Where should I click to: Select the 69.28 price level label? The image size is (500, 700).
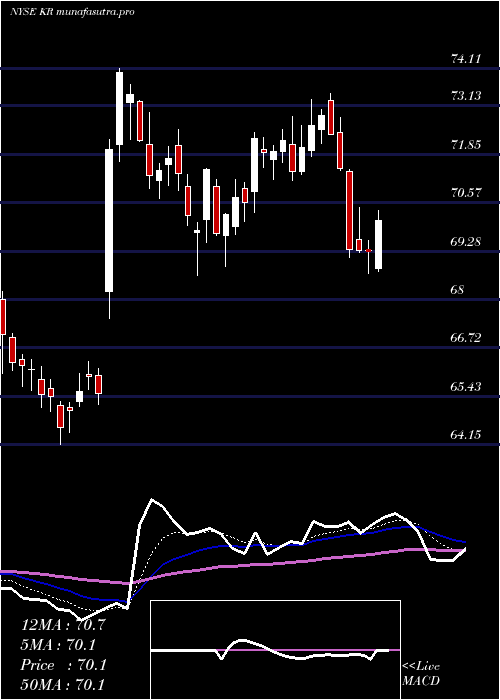click(x=466, y=242)
